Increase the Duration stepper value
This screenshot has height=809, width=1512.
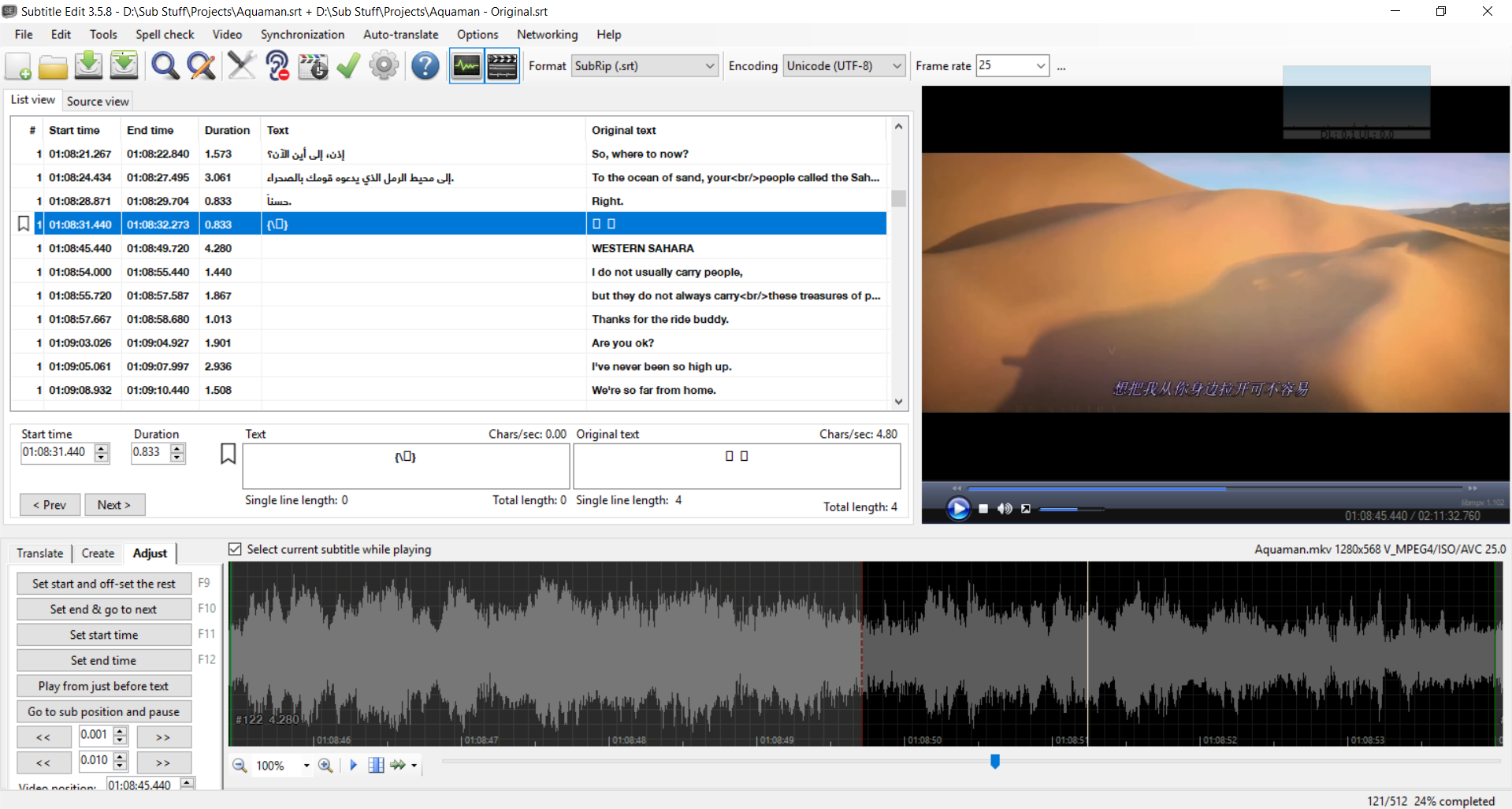177,448
